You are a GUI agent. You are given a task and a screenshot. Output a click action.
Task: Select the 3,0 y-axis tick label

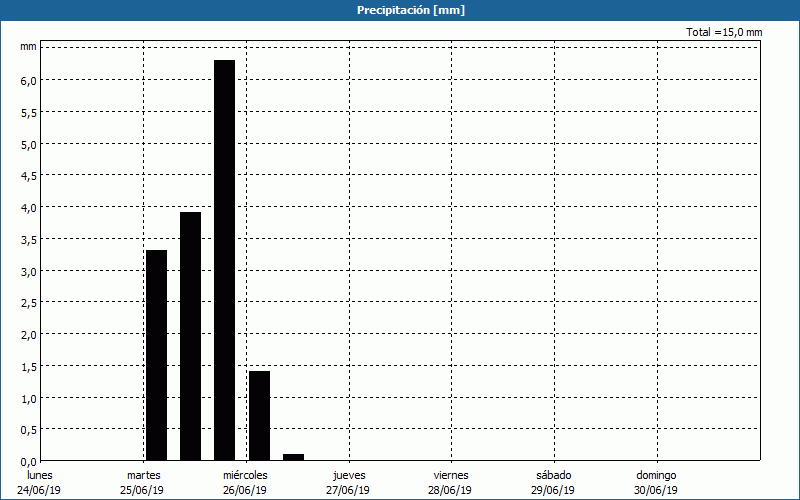point(28,271)
